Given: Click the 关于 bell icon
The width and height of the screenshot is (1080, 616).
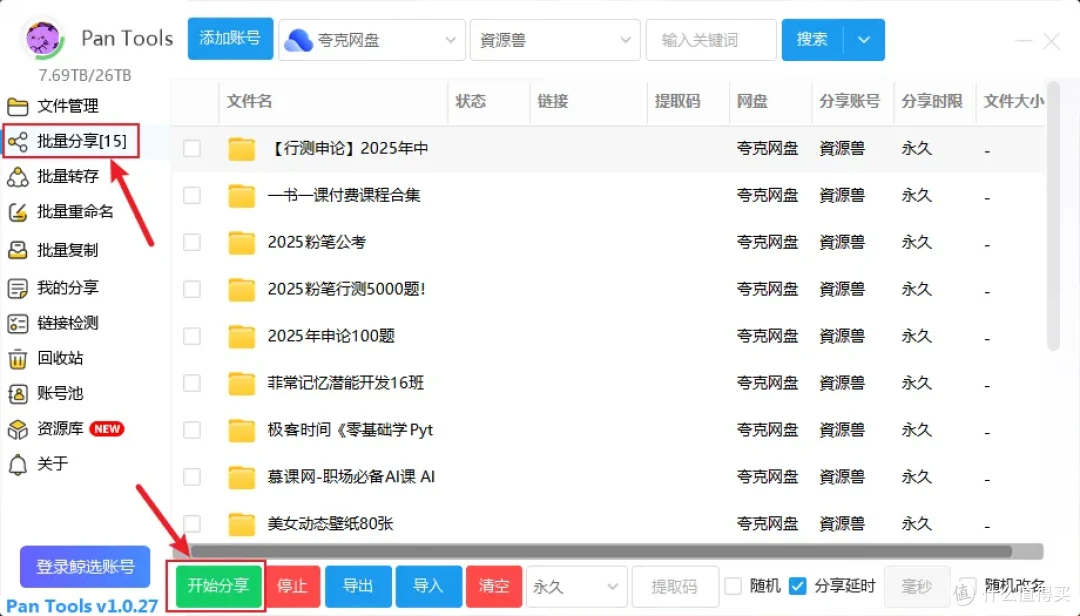Looking at the screenshot, I should pyautogui.click(x=17, y=464).
